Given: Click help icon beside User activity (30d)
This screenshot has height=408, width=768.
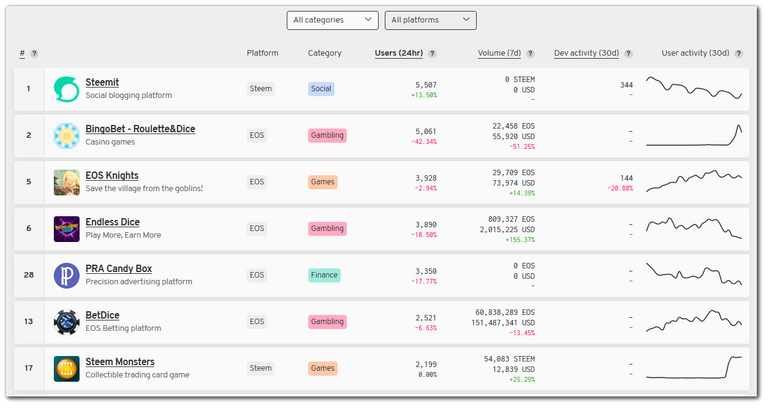Looking at the screenshot, I should [x=739, y=54].
